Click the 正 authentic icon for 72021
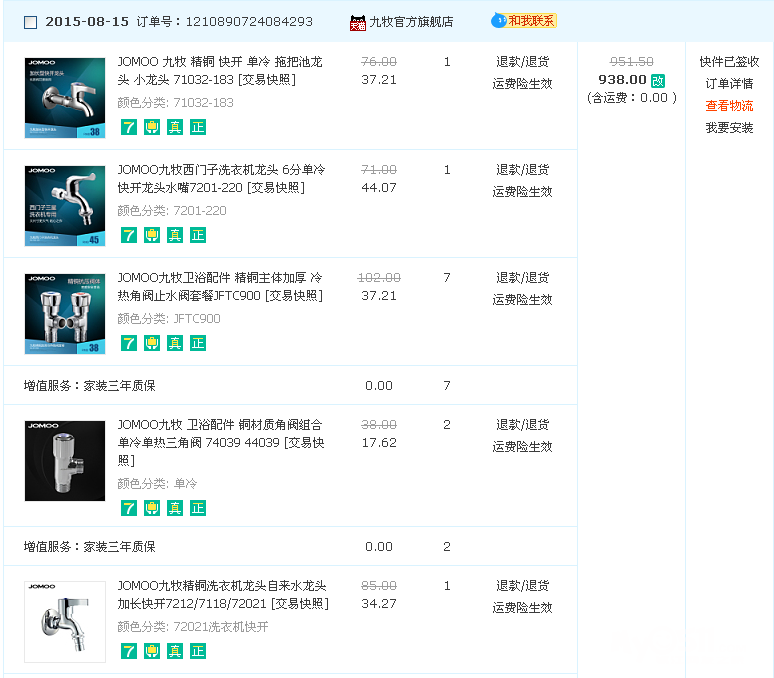This screenshot has width=774, height=678. 198,651
